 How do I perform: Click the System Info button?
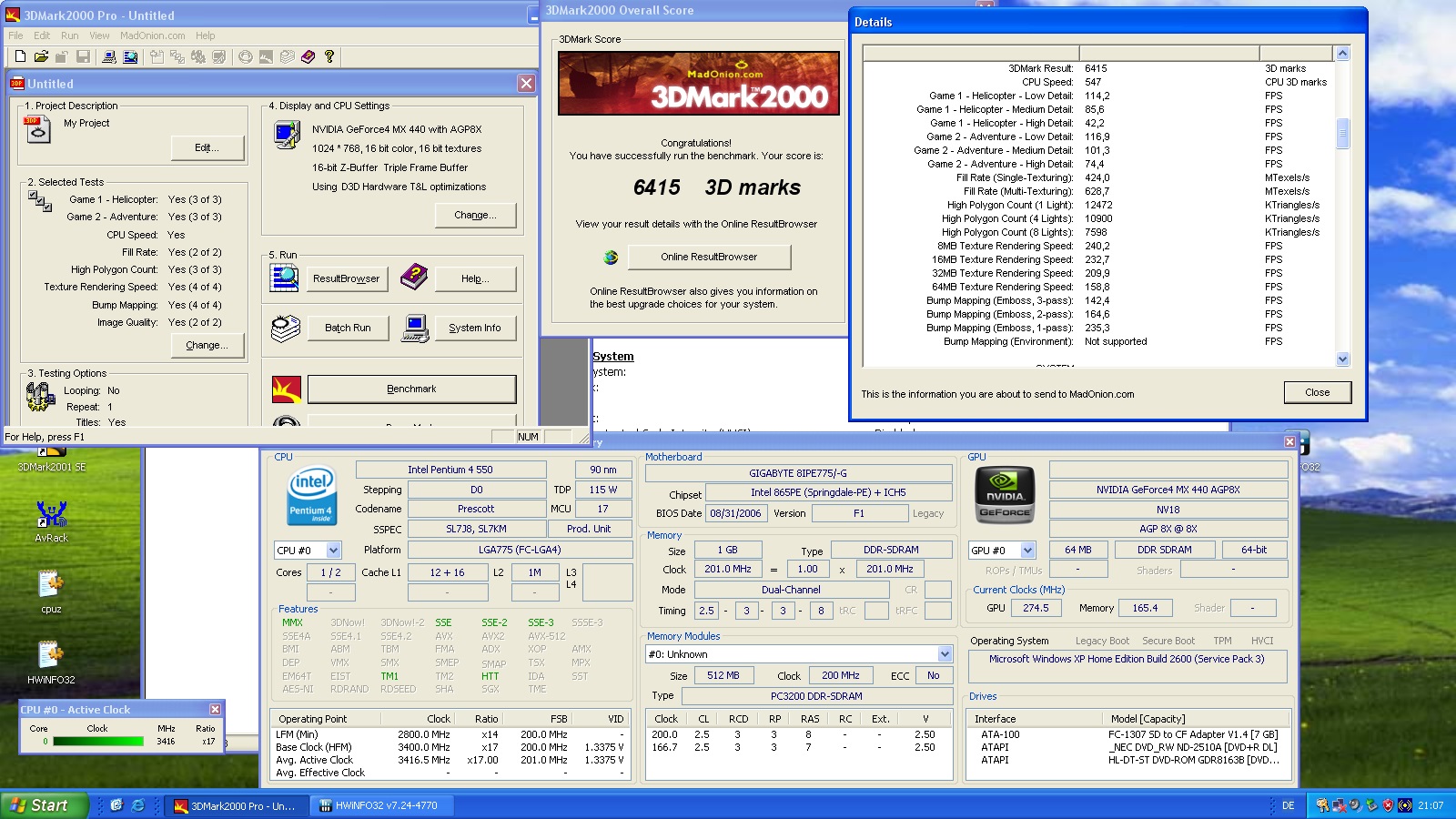(x=474, y=328)
